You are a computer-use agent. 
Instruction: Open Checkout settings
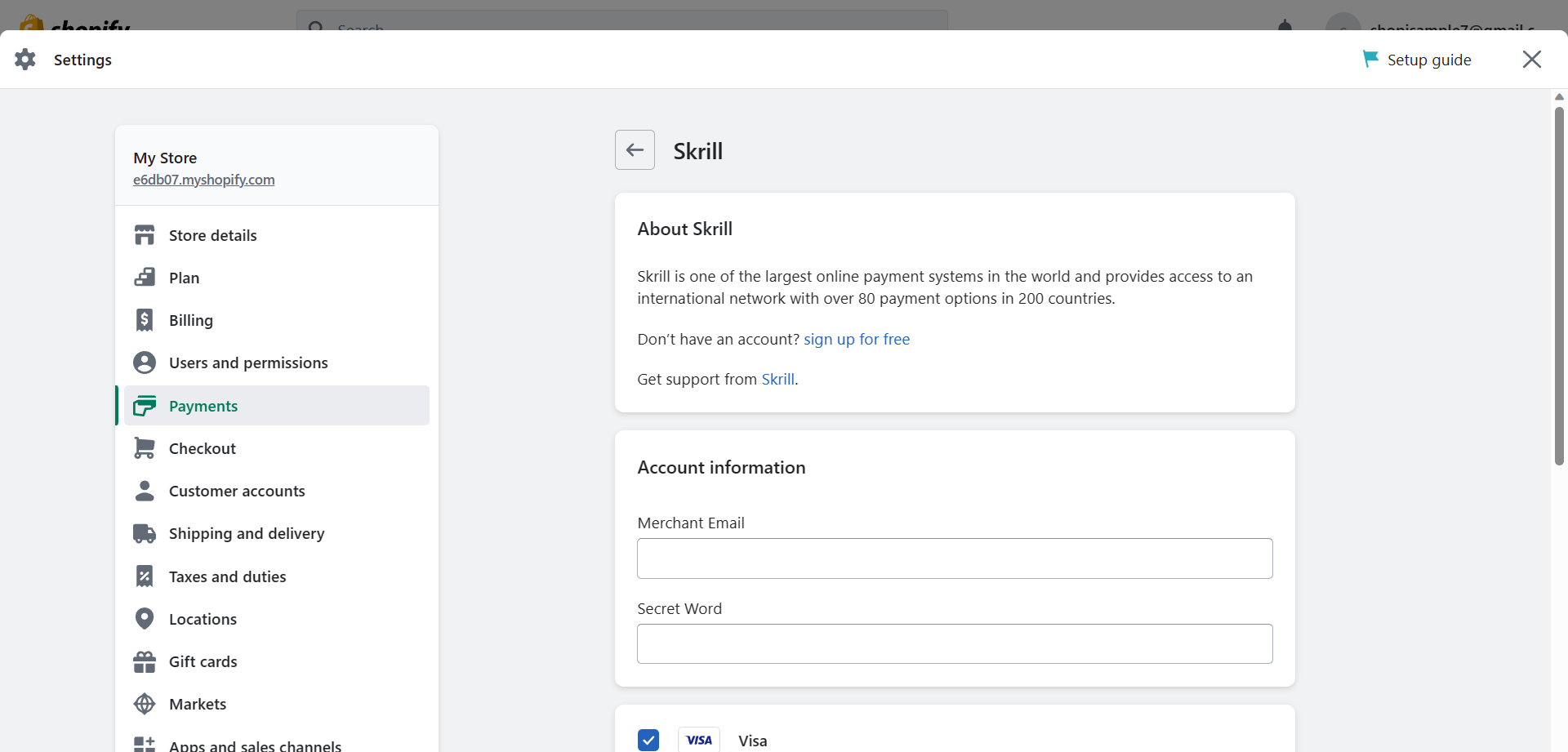coord(276,448)
